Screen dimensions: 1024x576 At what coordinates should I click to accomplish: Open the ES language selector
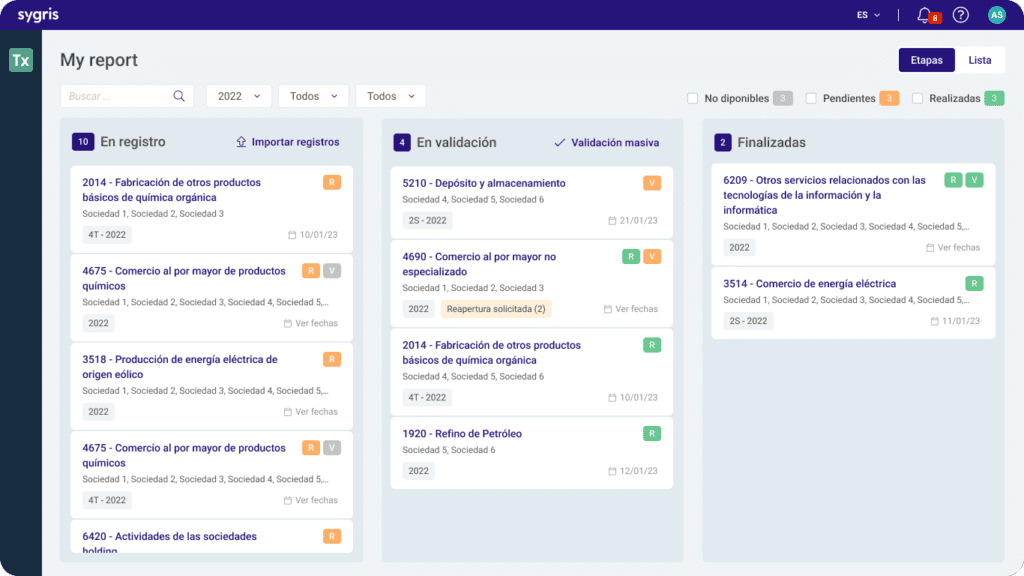click(868, 15)
